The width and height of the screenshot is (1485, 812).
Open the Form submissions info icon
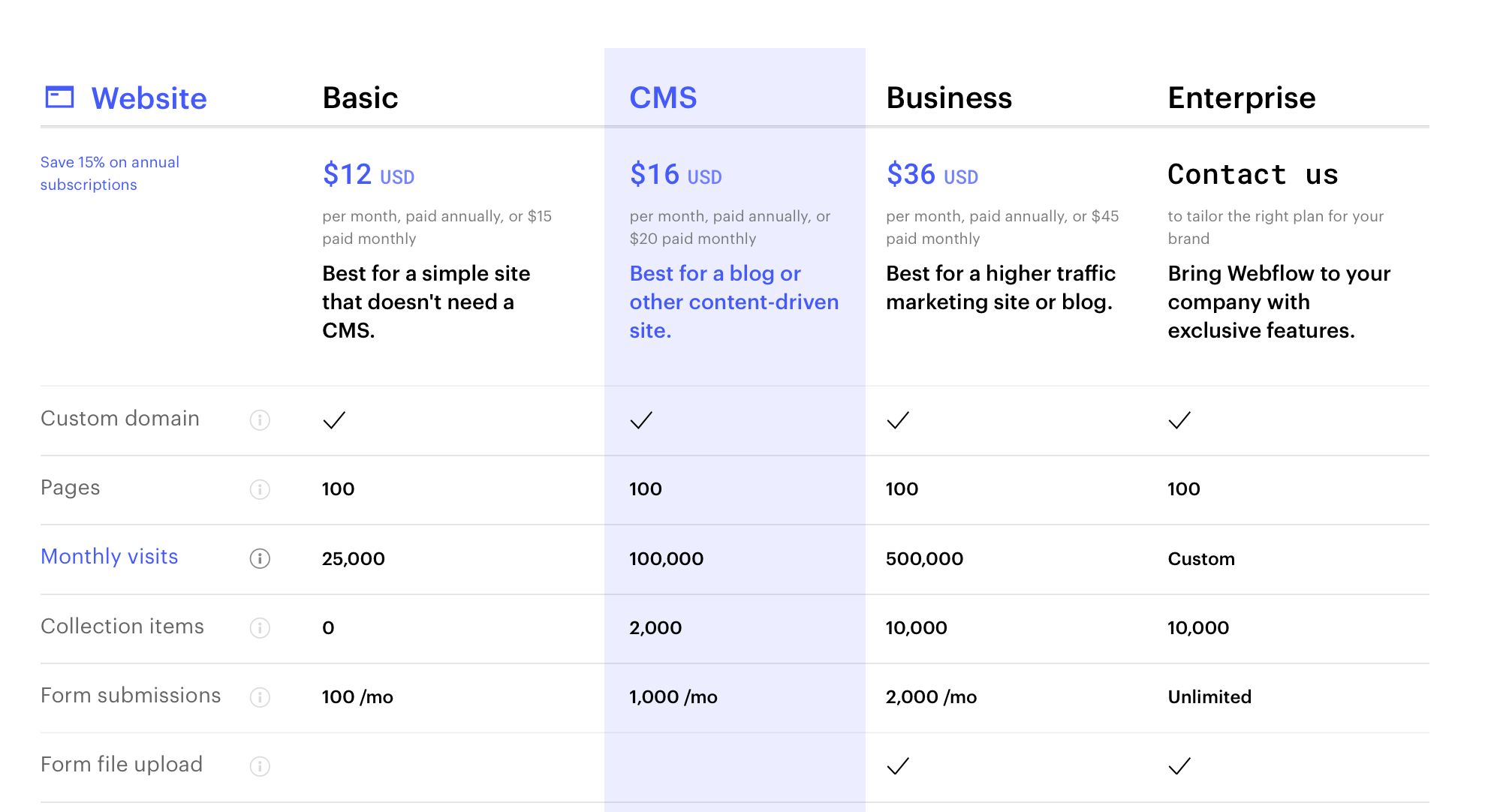click(x=260, y=697)
